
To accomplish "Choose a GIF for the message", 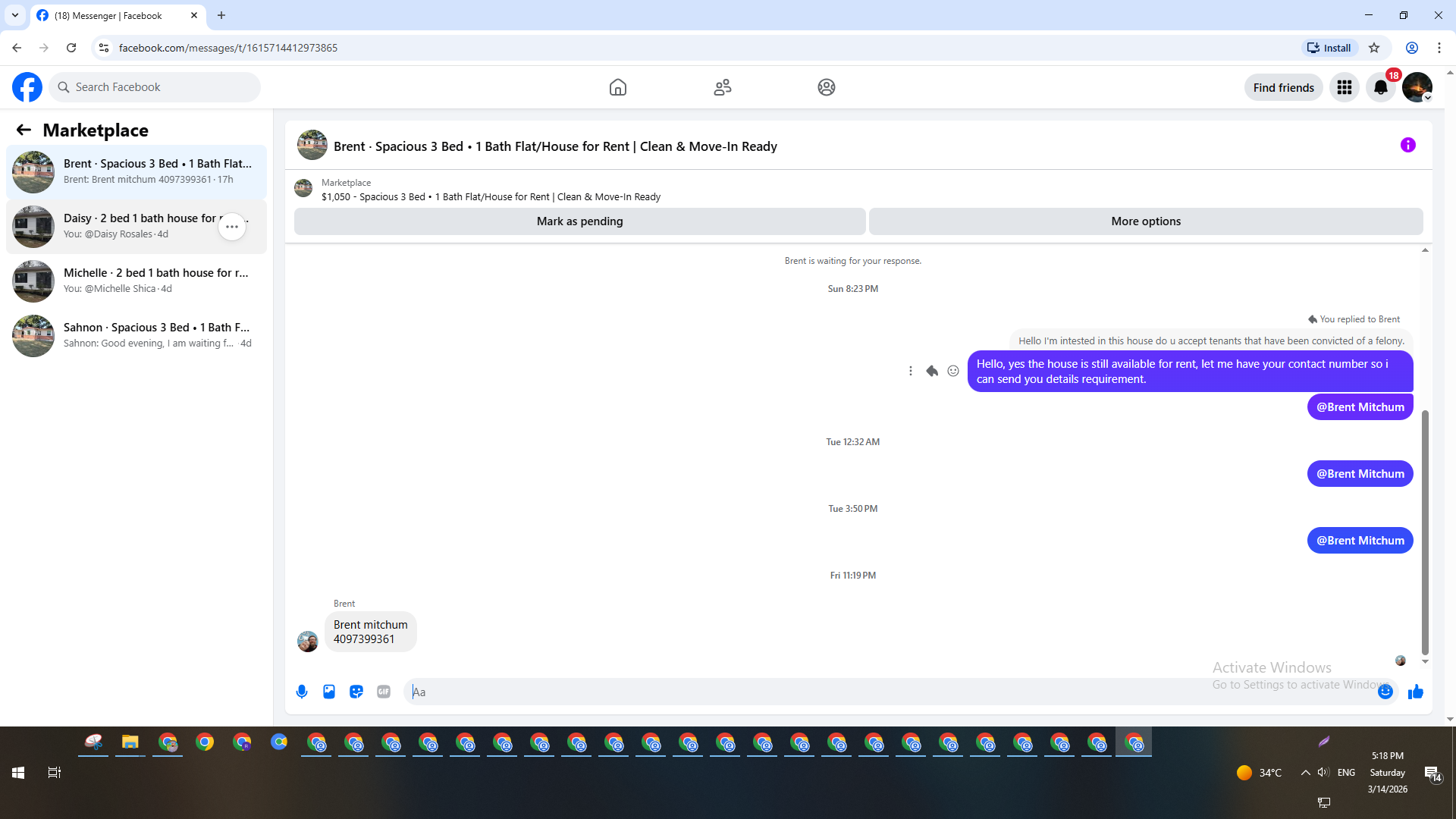I will tap(384, 692).
